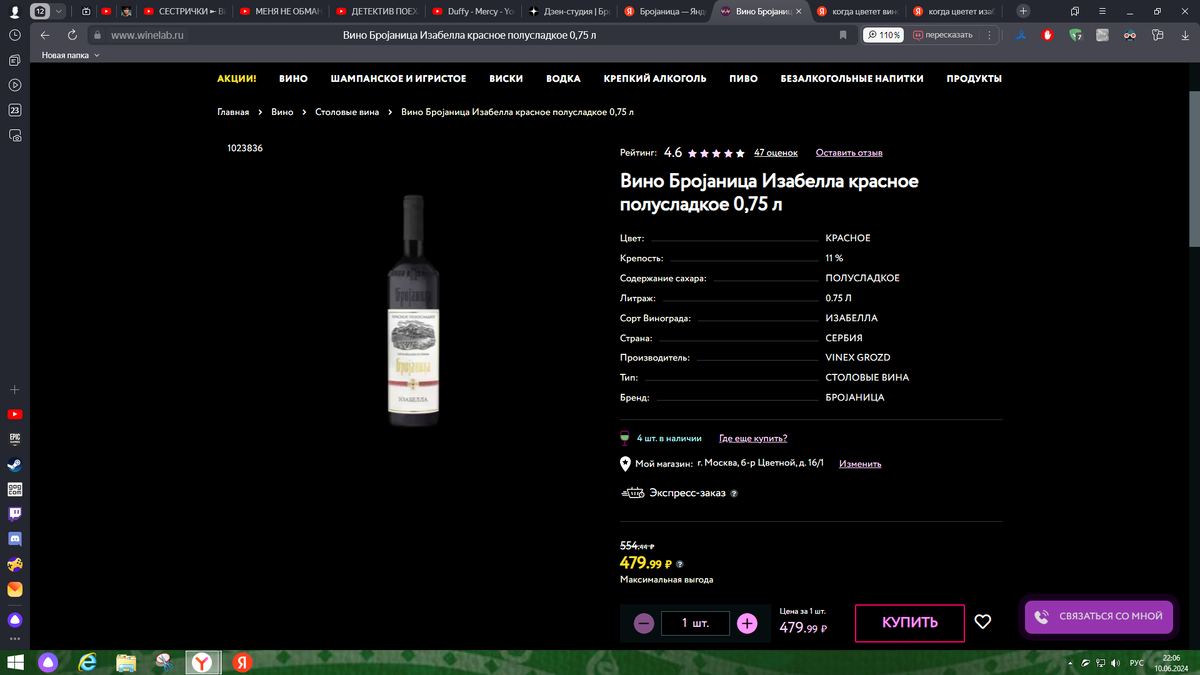Open the 'ВИСКИ' category
The image size is (1200, 675).
506,78
